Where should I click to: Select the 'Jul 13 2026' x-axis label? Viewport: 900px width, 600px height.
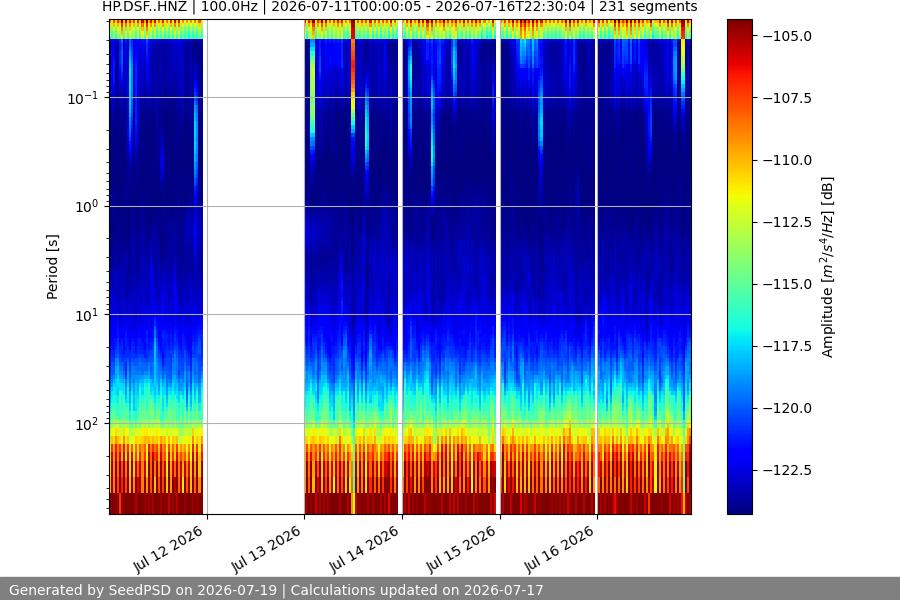pos(266,549)
